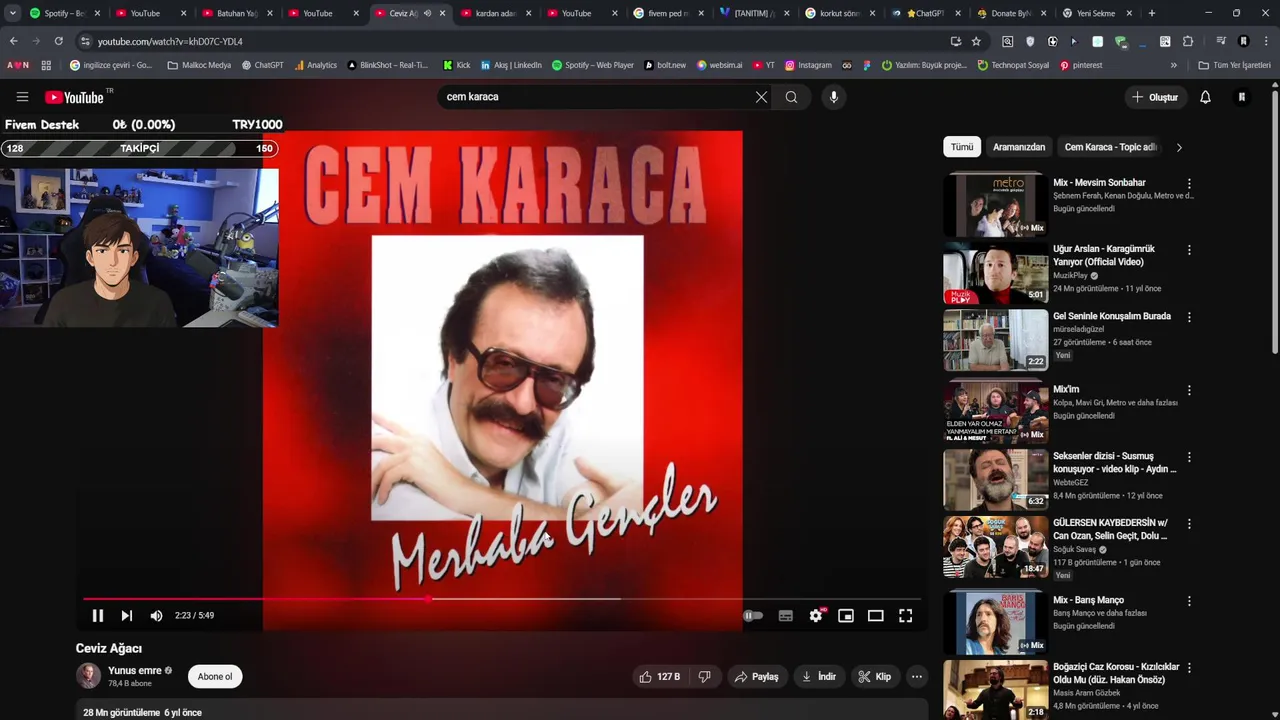
Task: Click the Oluştur create button
Action: point(1155,97)
